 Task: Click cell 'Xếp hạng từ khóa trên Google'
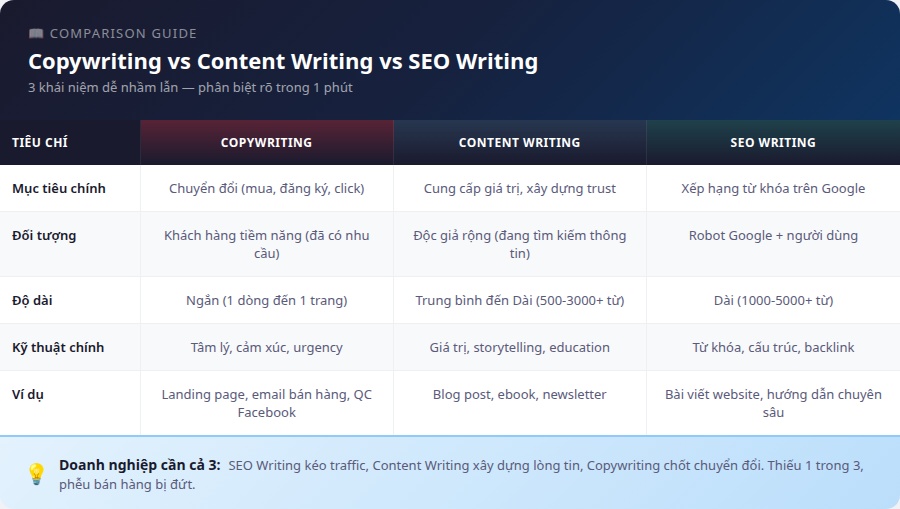(x=773, y=188)
